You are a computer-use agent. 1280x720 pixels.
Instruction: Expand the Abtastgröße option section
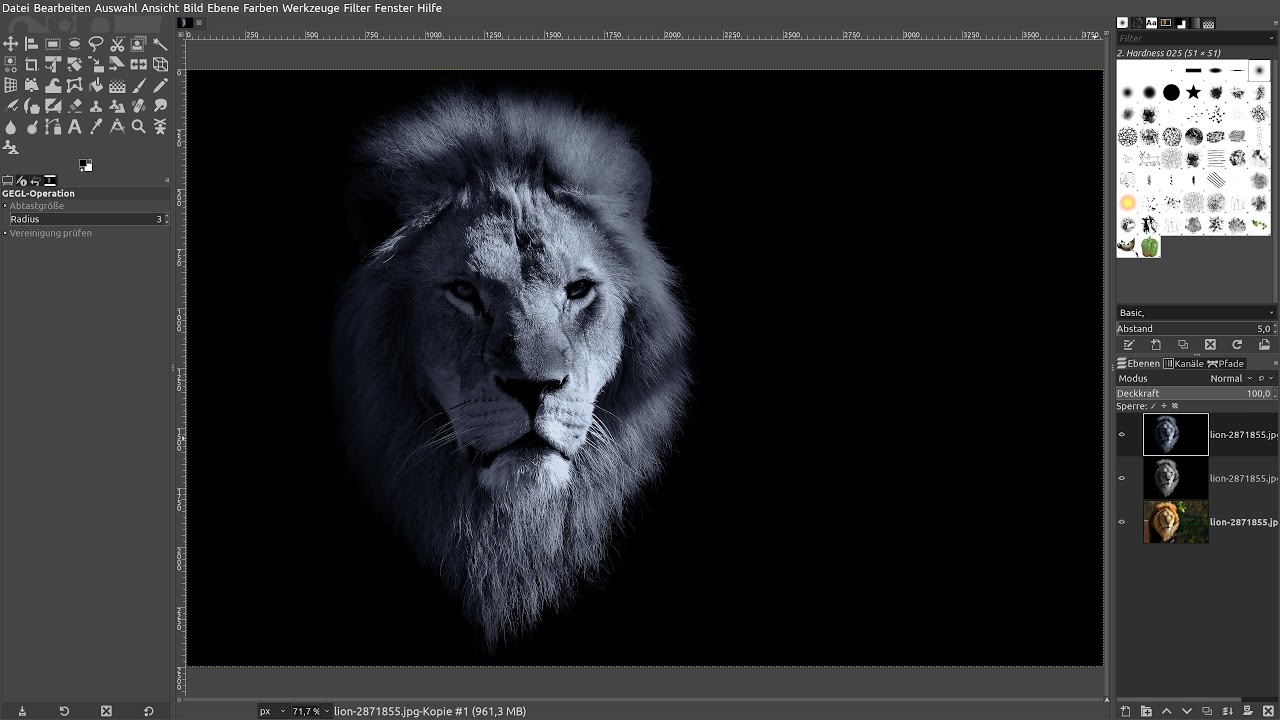pos(37,206)
